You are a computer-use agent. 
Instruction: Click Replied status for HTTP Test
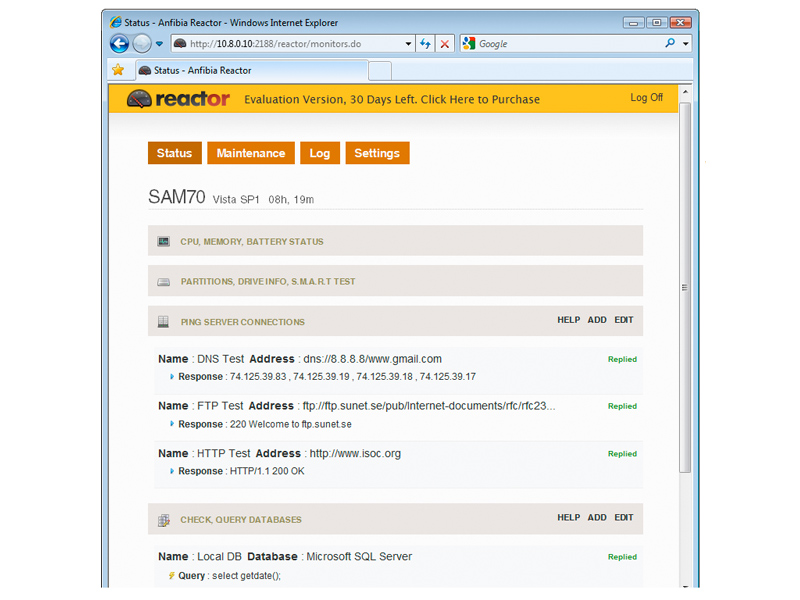point(622,454)
